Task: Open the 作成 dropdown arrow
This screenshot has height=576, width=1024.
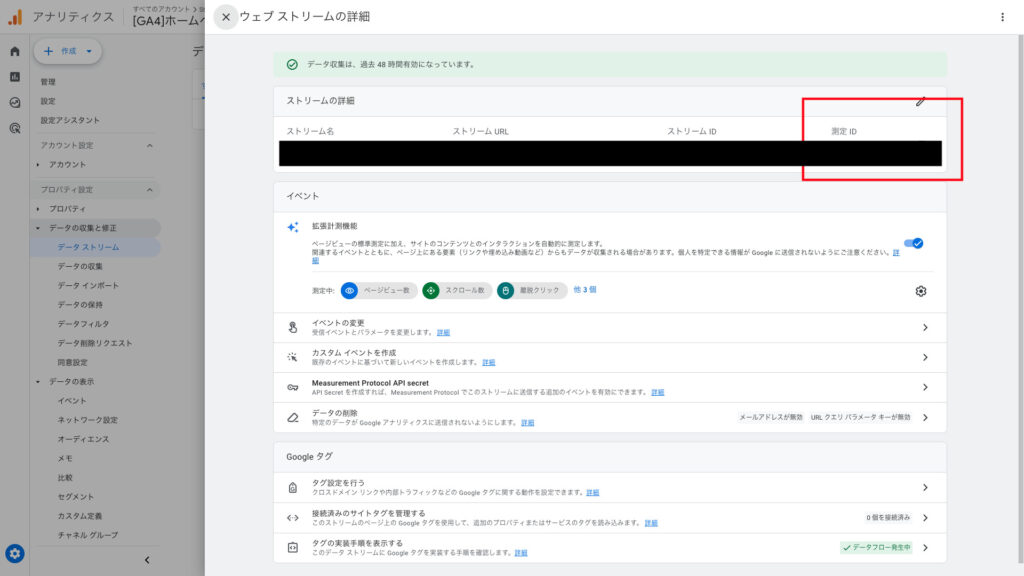Action: (x=89, y=51)
